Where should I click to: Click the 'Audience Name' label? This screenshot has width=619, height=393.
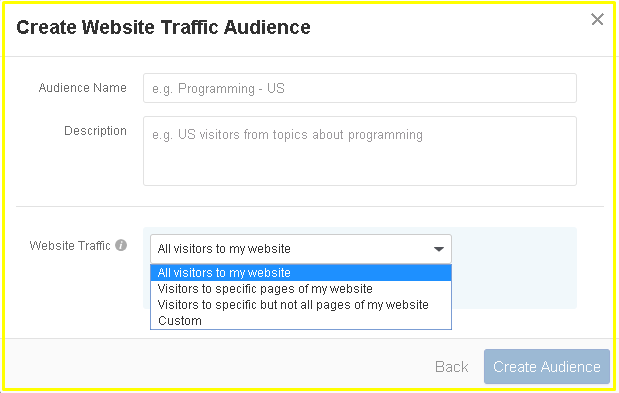pyautogui.click(x=83, y=88)
